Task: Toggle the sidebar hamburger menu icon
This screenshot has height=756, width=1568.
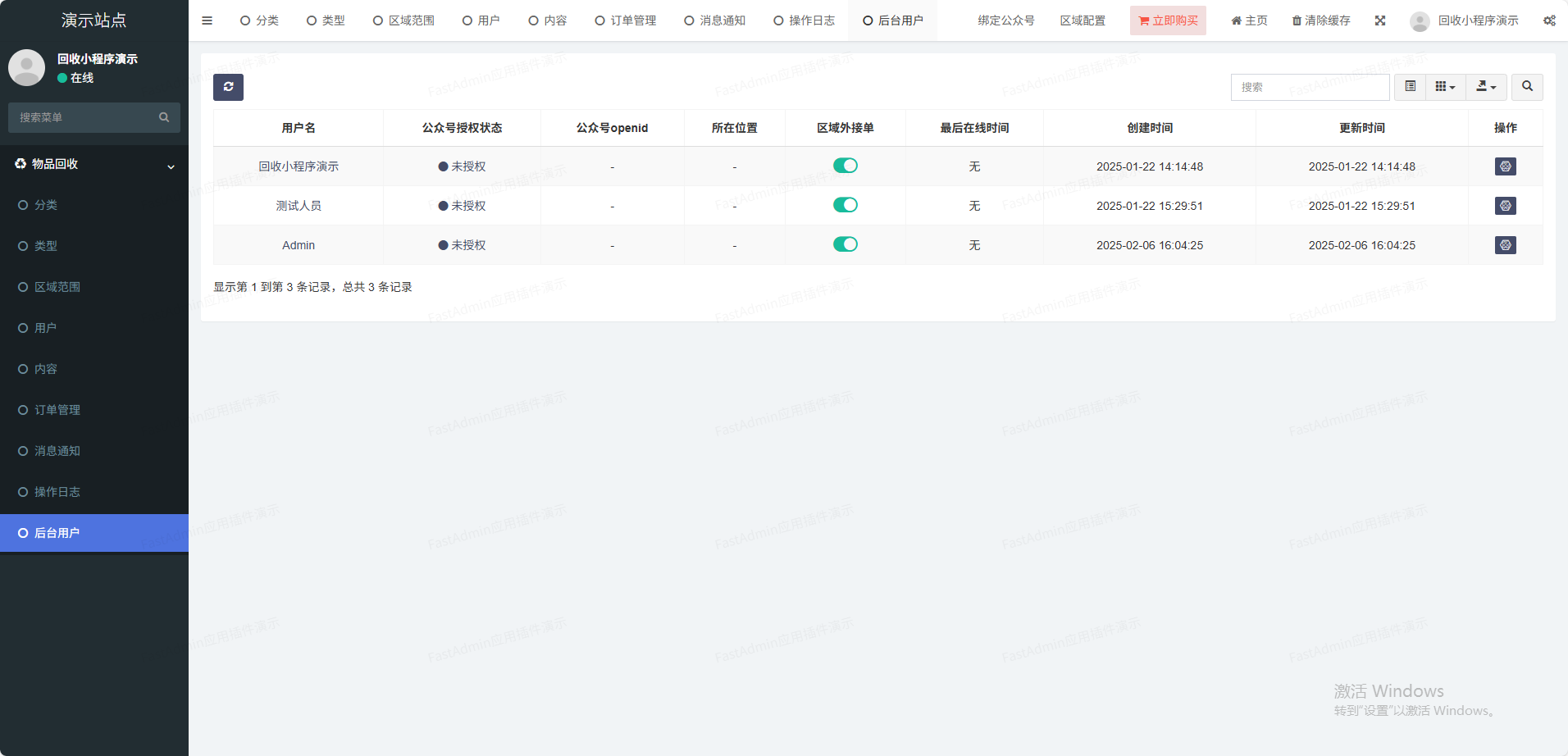Action: click(x=207, y=20)
